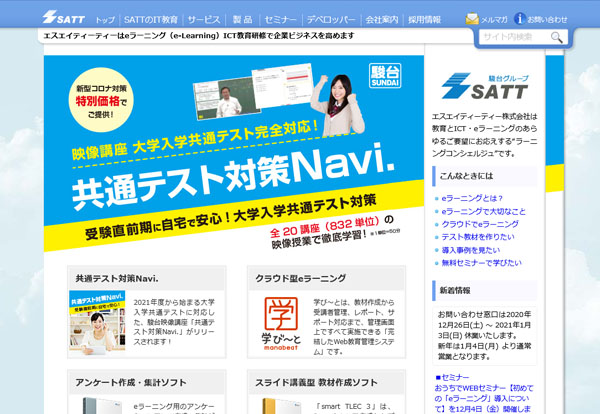This screenshot has height=414, width=600.
Task: Open the mail magazine envelope icon
Action: (472, 18)
